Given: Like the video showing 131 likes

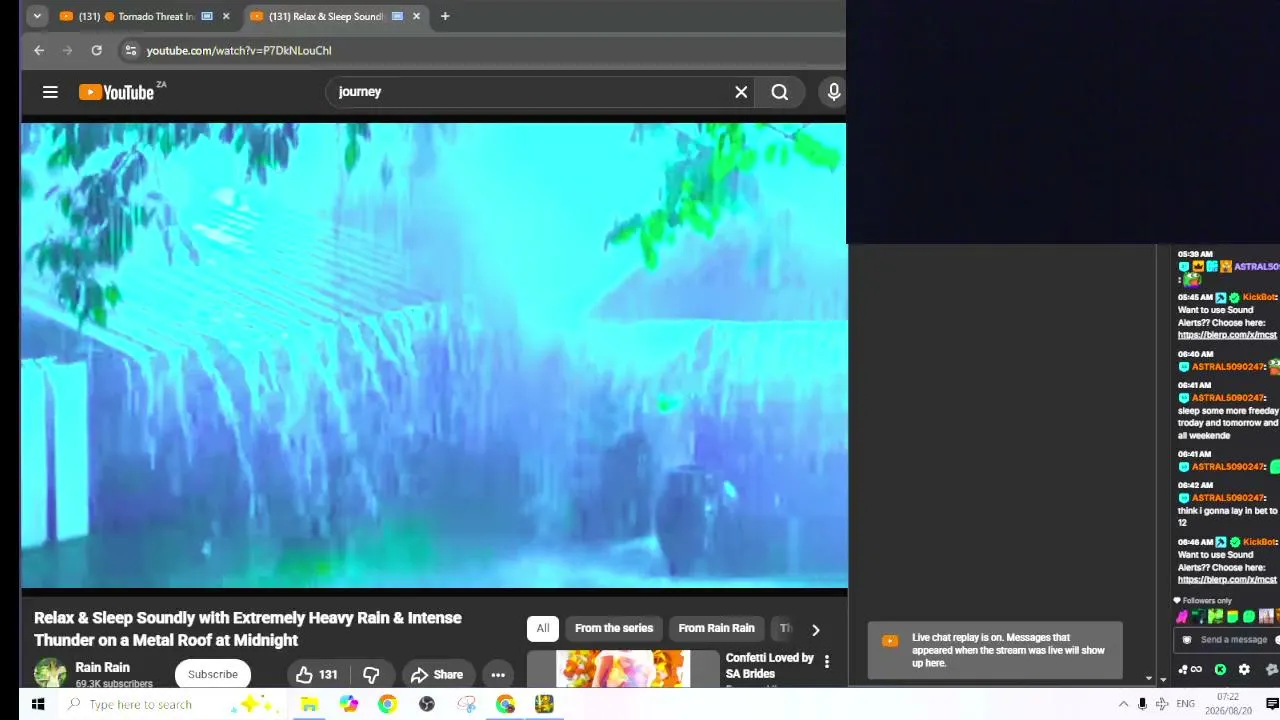Looking at the screenshot, I should 317,674.
